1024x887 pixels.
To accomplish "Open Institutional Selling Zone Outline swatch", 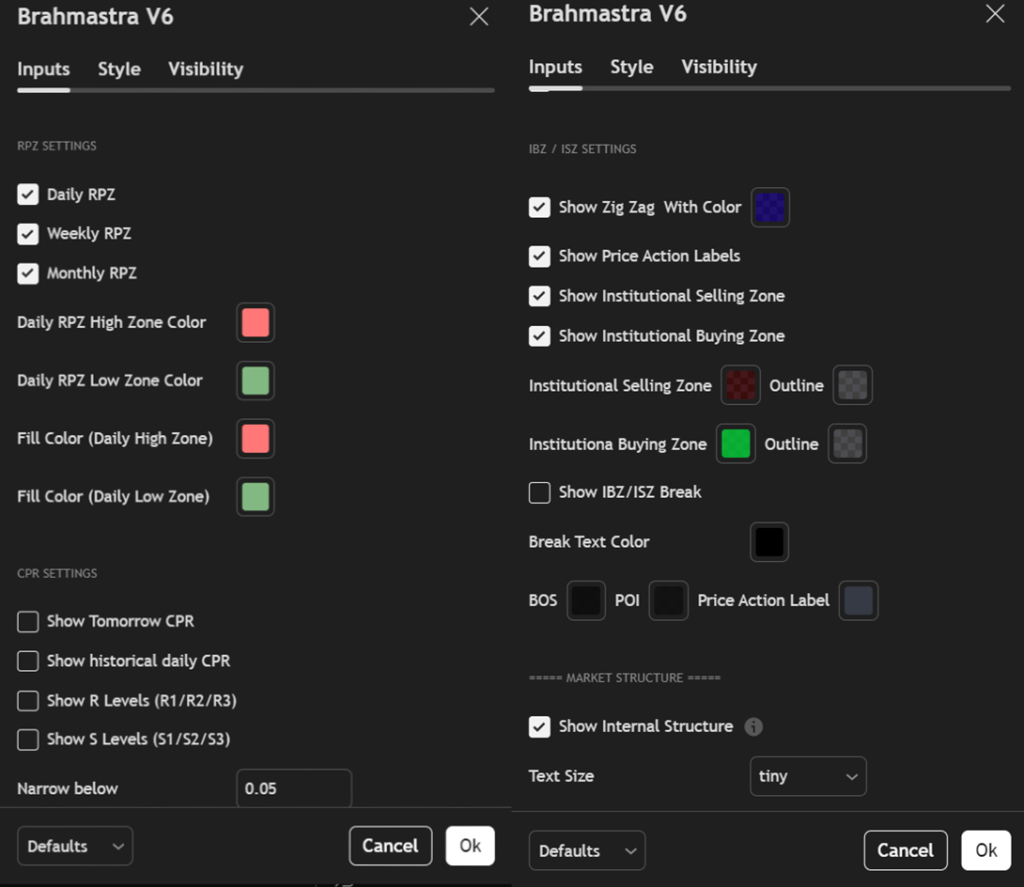I will point(852,385).
